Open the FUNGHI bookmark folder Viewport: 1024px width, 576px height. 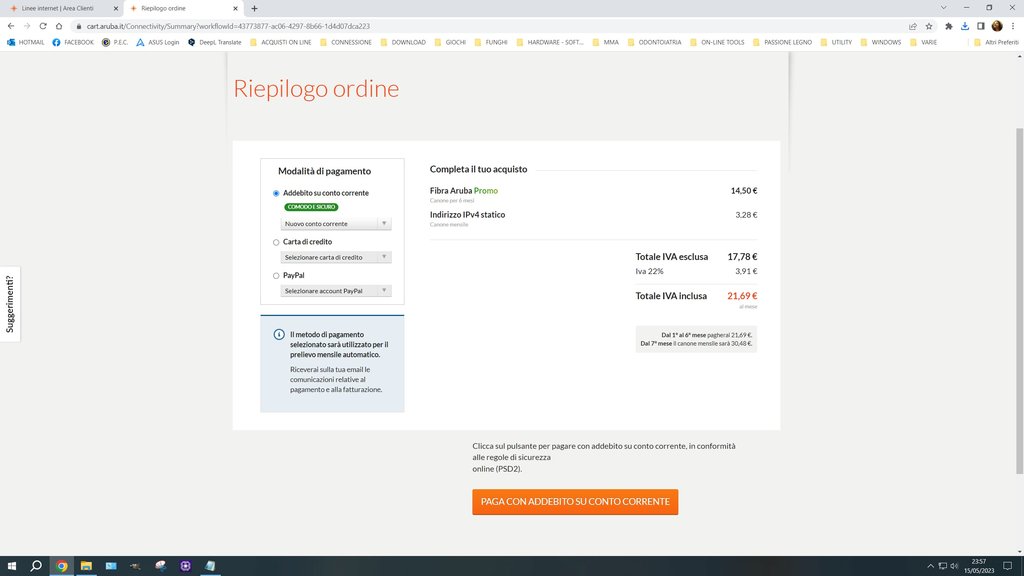coord(490,42)
